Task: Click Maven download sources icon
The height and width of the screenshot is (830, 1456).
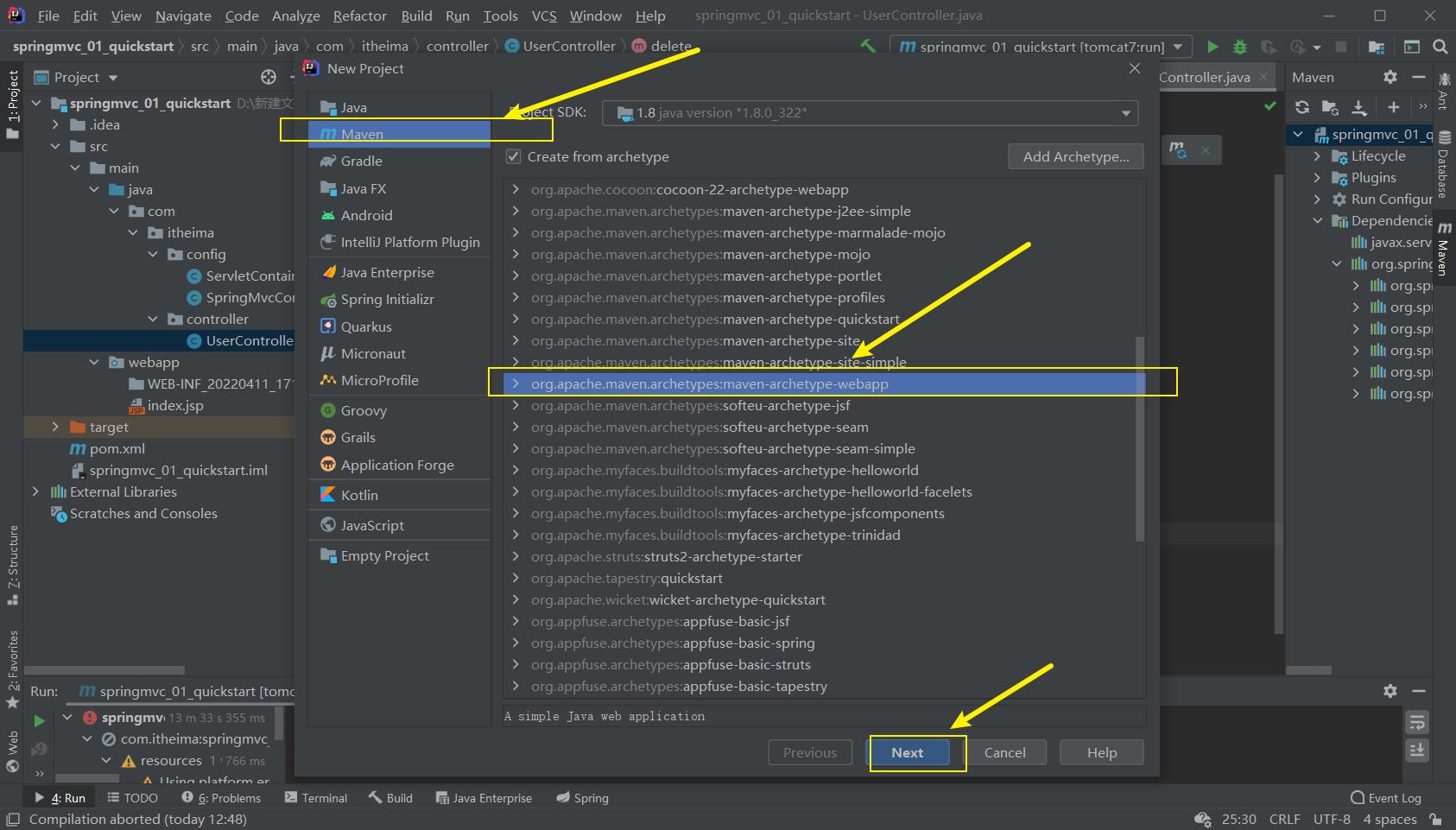Action: point(1359,107)
